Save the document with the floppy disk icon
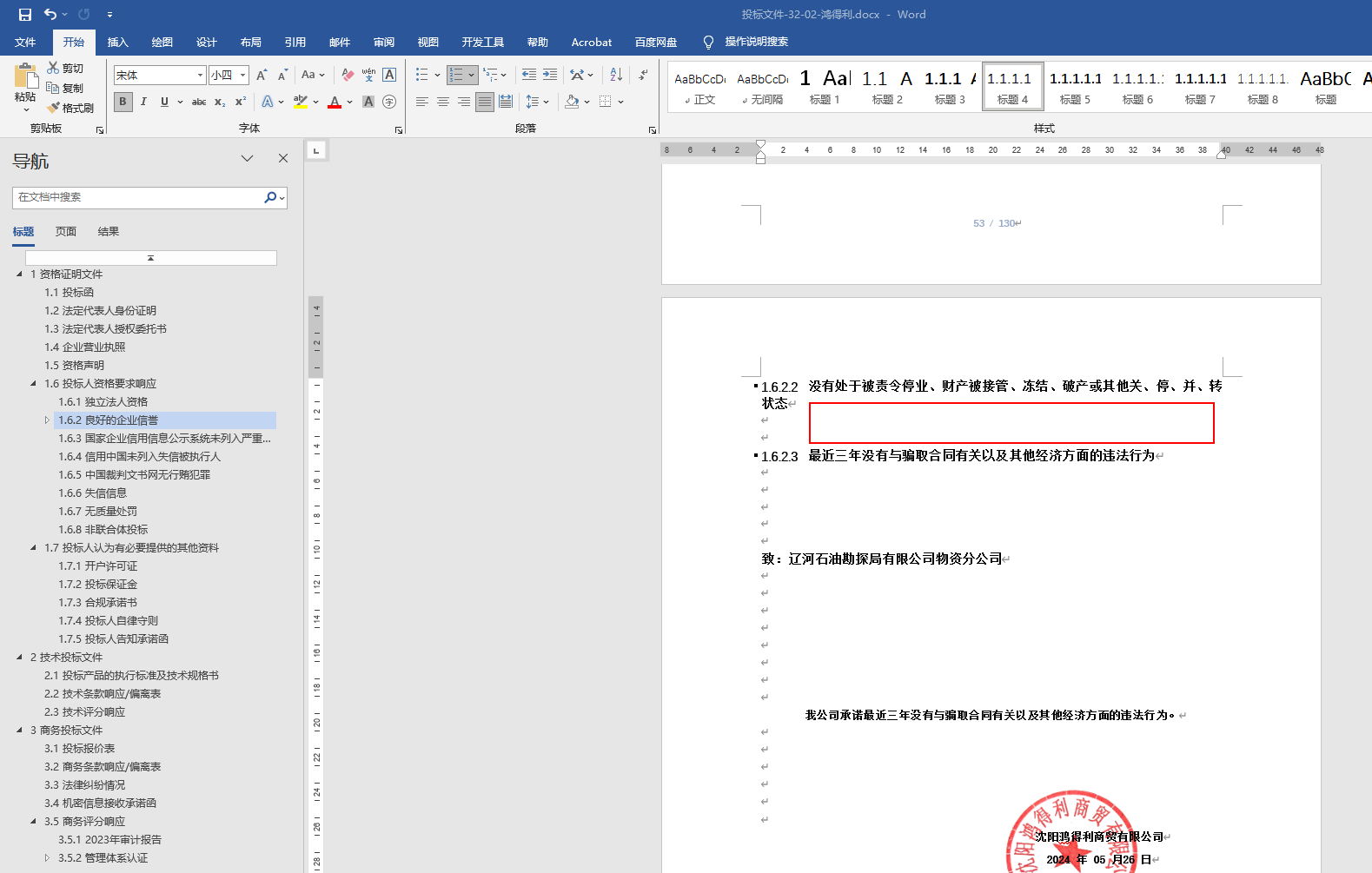The width and height of the screenshot is (1372, 873). pyautogui.click(x=24, y=14)
